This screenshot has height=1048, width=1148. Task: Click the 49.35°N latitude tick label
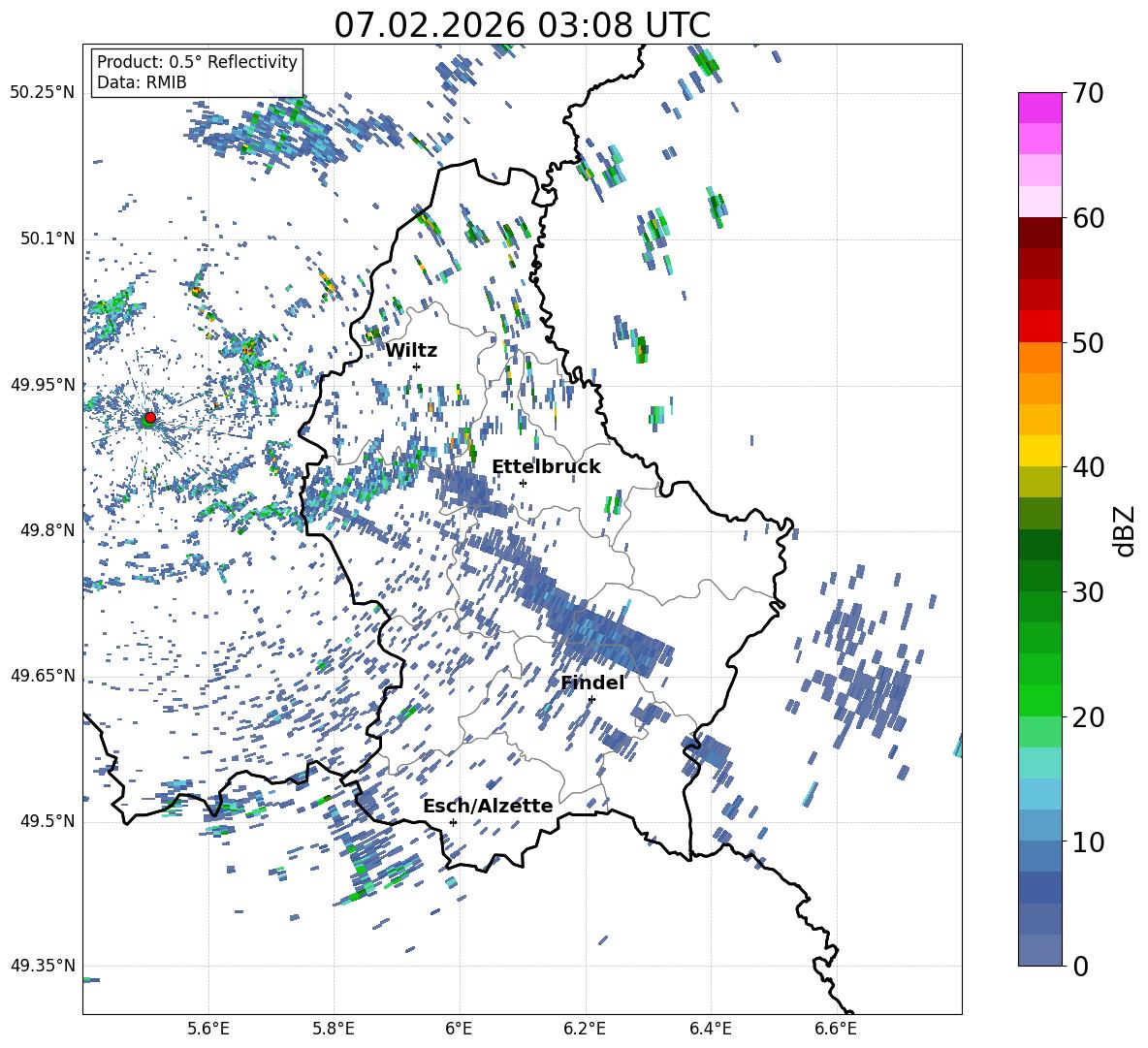click(x=42, y=966)
